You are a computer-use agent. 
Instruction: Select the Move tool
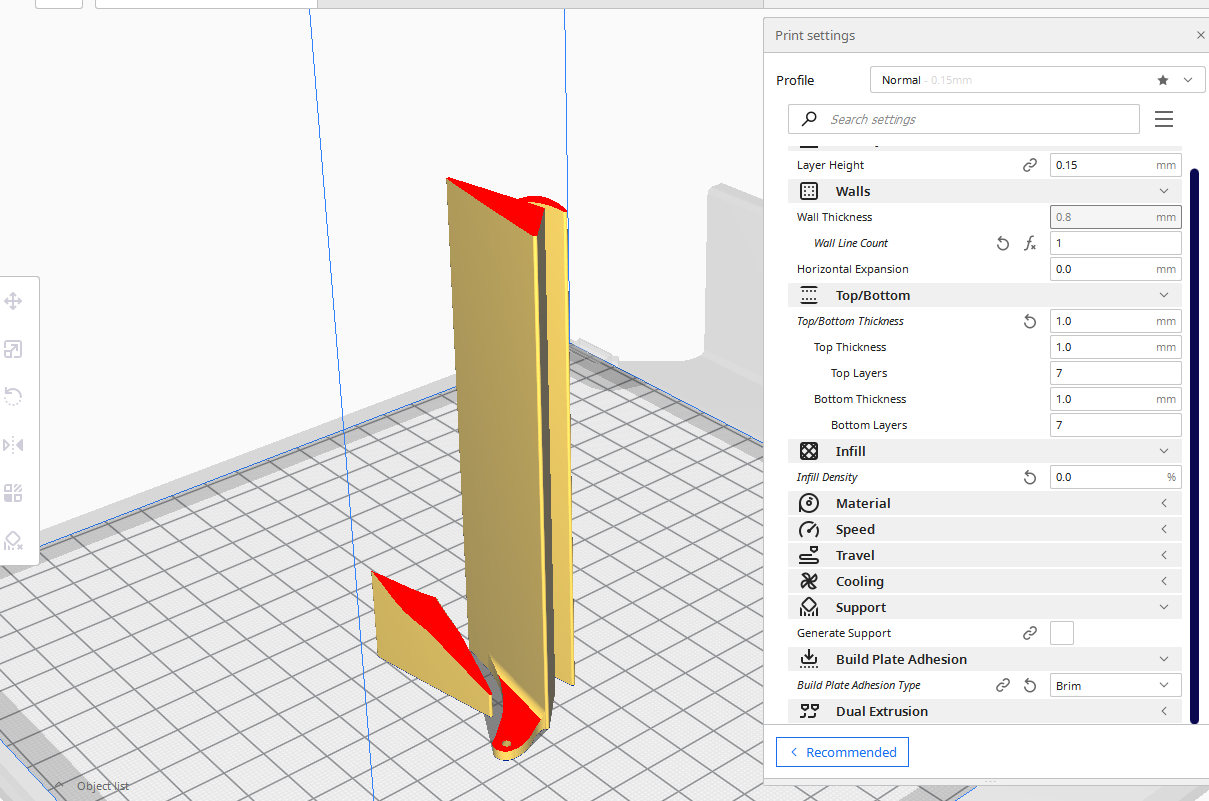point(14,300)
